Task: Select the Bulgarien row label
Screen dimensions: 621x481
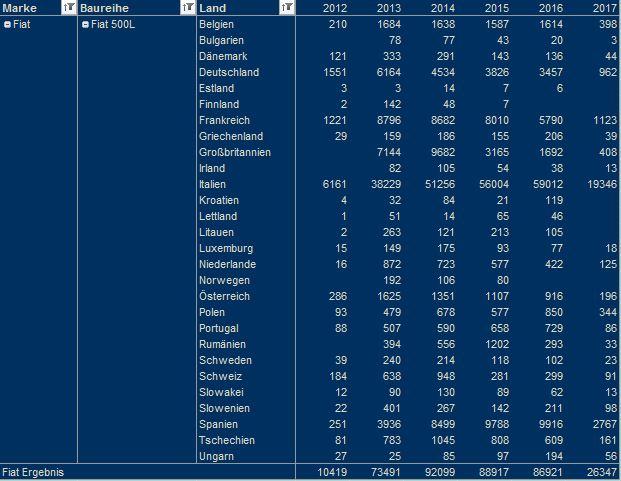Action: point(221,40)
